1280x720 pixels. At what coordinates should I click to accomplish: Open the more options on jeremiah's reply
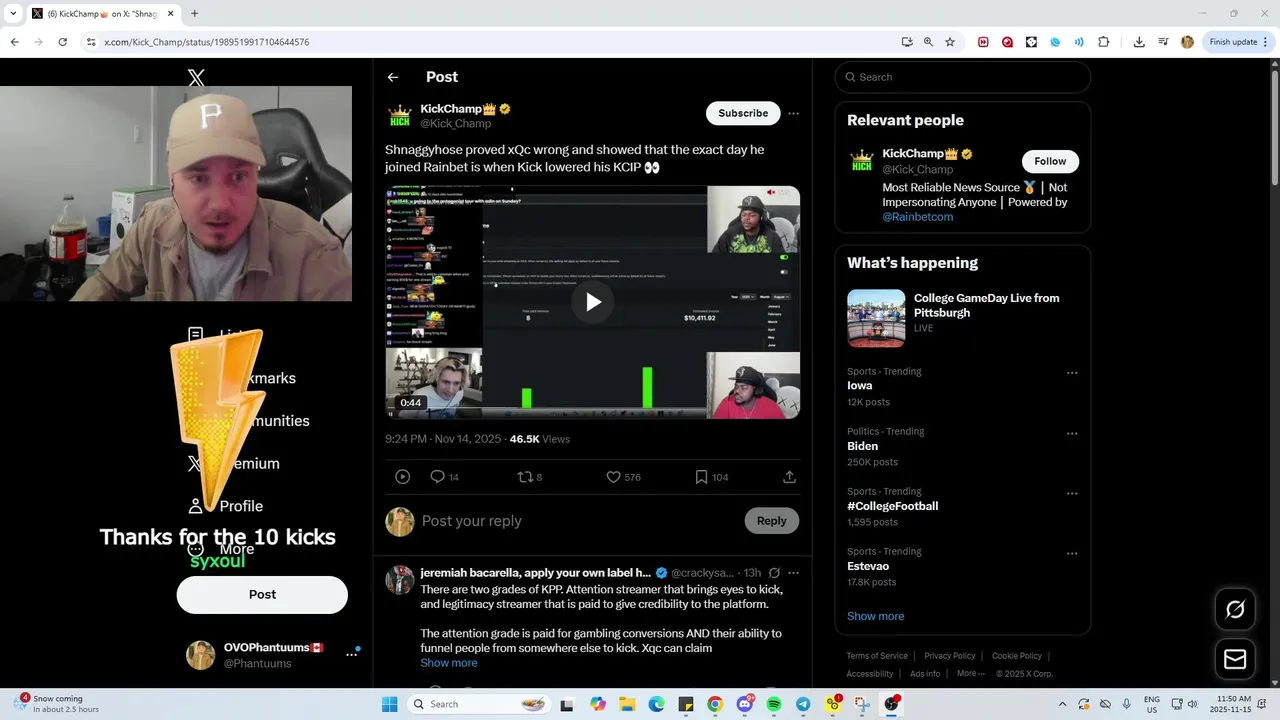tap(793, 573)
